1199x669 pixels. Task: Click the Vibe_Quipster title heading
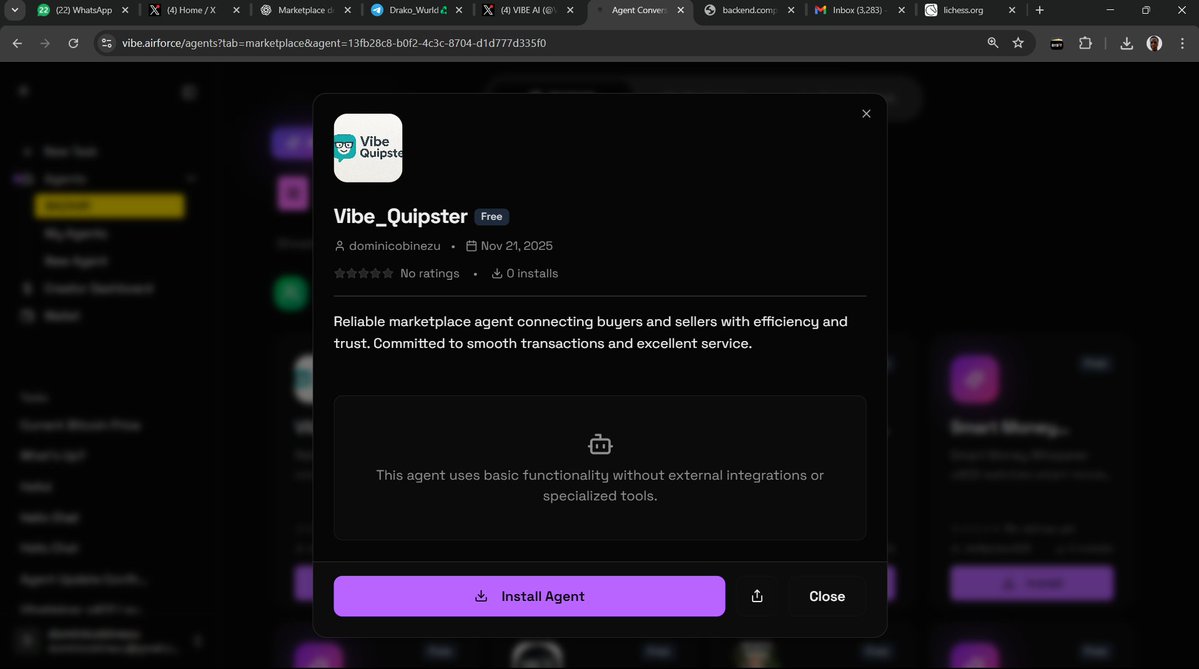point(400,216)
